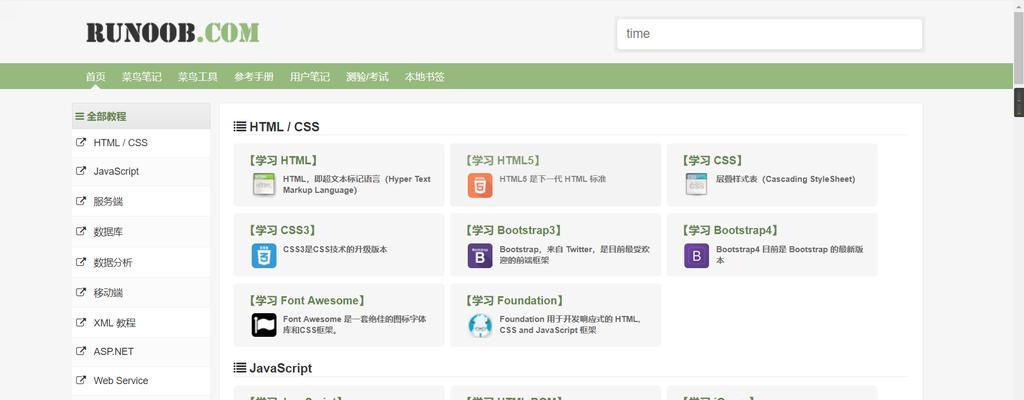Click the HTML / CSS section heading

click(284, 127)
